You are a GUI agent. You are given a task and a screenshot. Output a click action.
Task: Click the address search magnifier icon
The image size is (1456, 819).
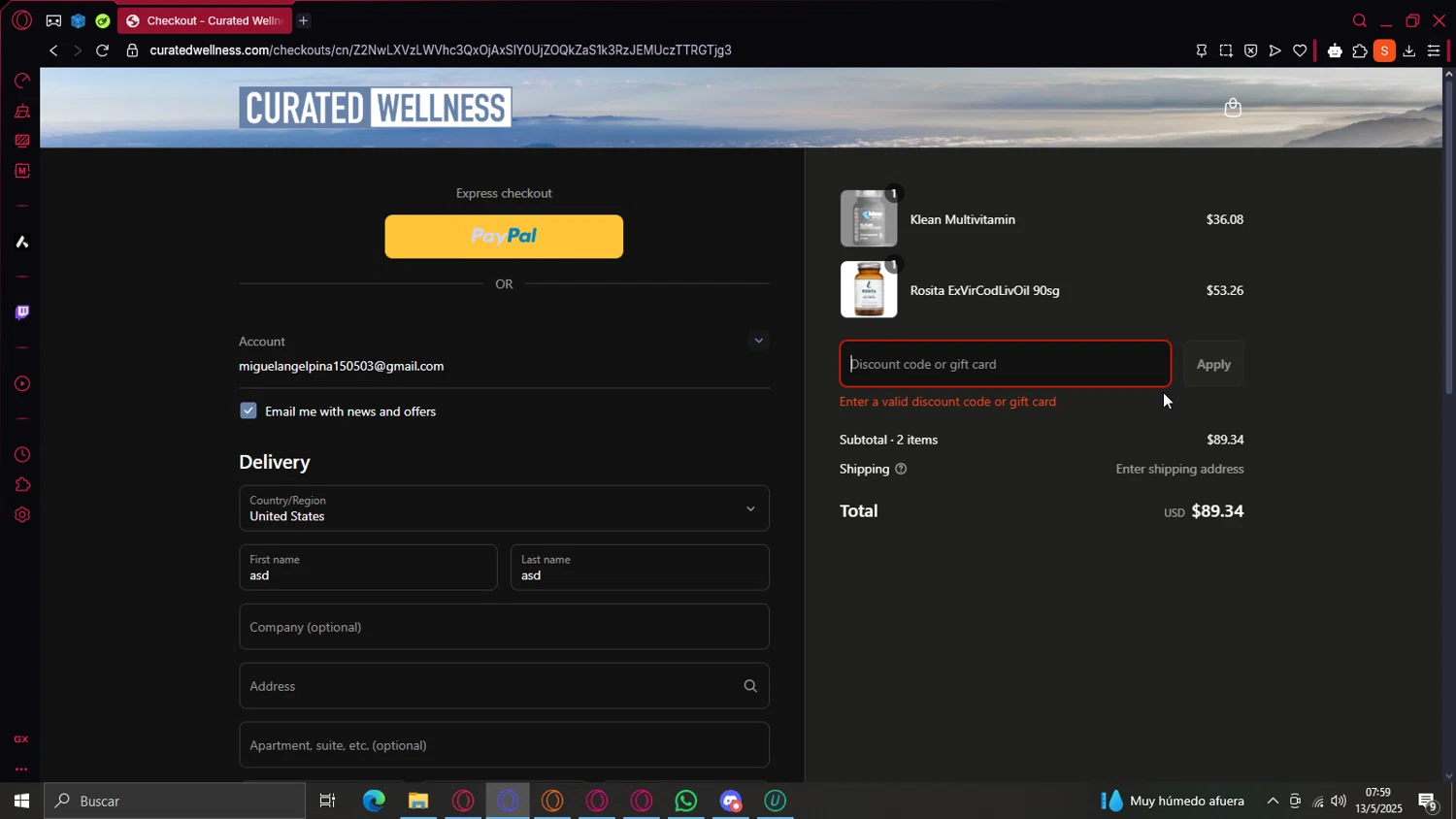[749, 686]
